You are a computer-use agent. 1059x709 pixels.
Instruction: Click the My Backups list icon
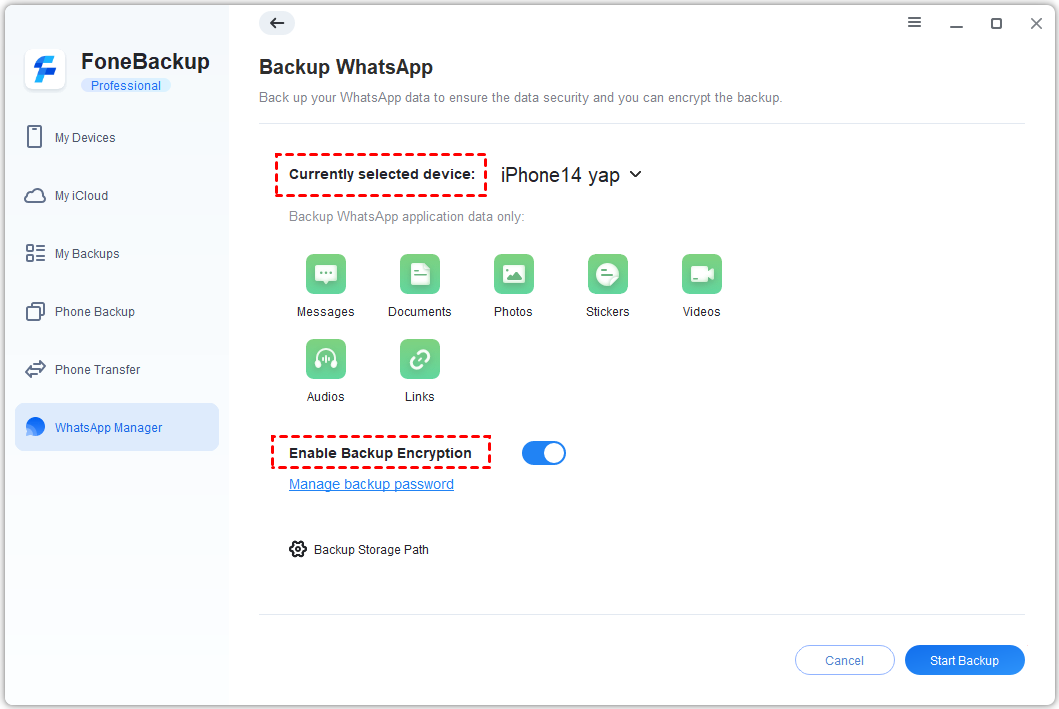35,253
